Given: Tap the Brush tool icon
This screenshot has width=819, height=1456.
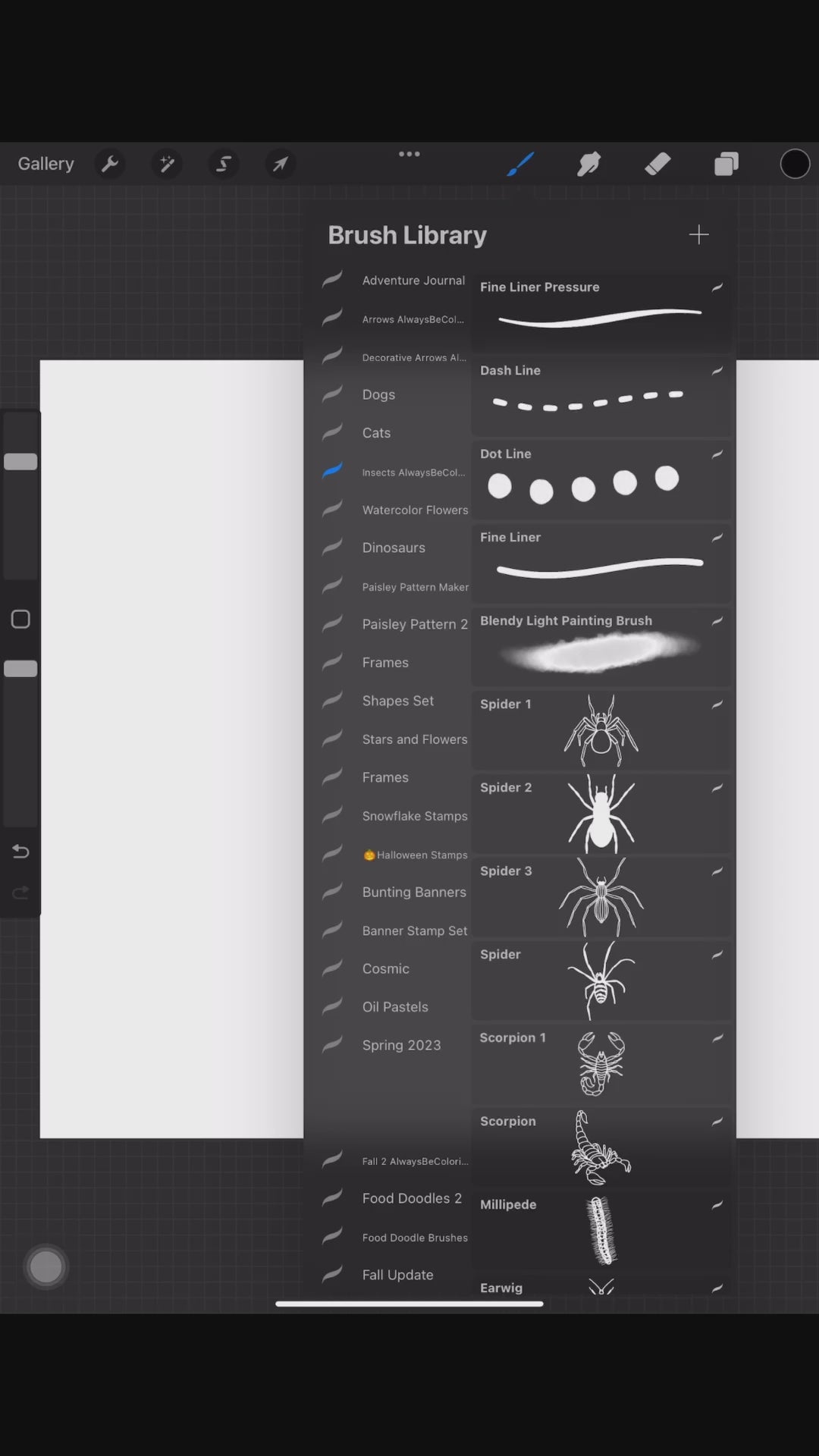Looking at the screenshot, I should pos(520,164).
